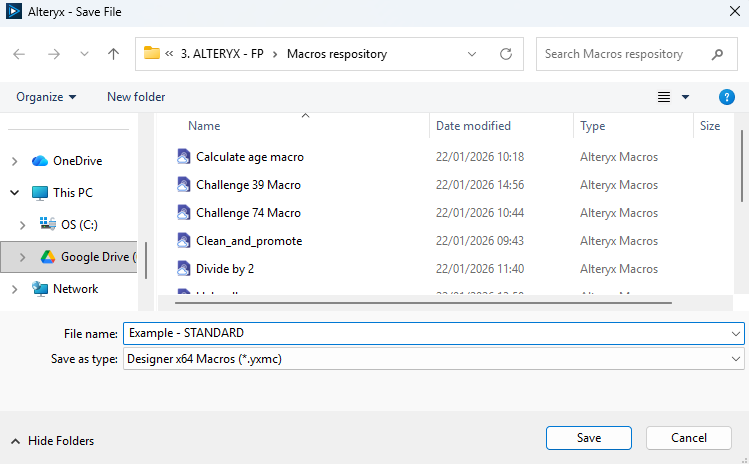
Task: Collapse panel with Hide Folders
Action: (53, 441)
